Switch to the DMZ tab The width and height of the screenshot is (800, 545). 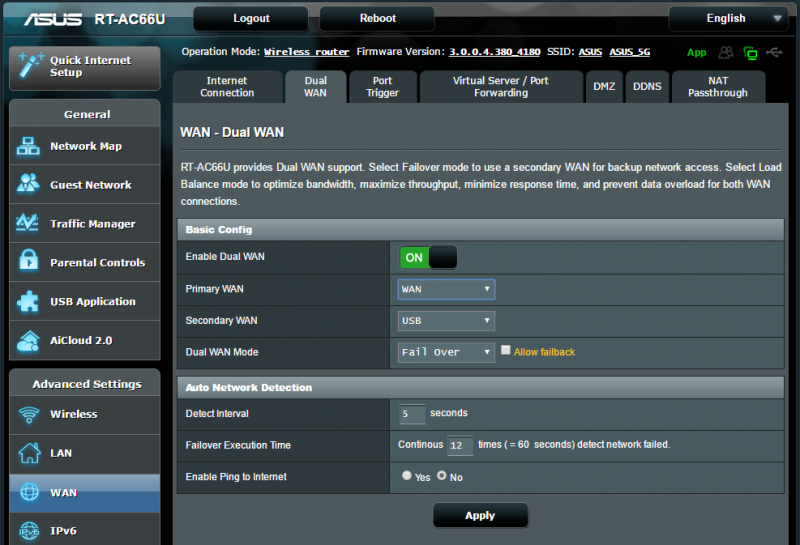point(604,87)
